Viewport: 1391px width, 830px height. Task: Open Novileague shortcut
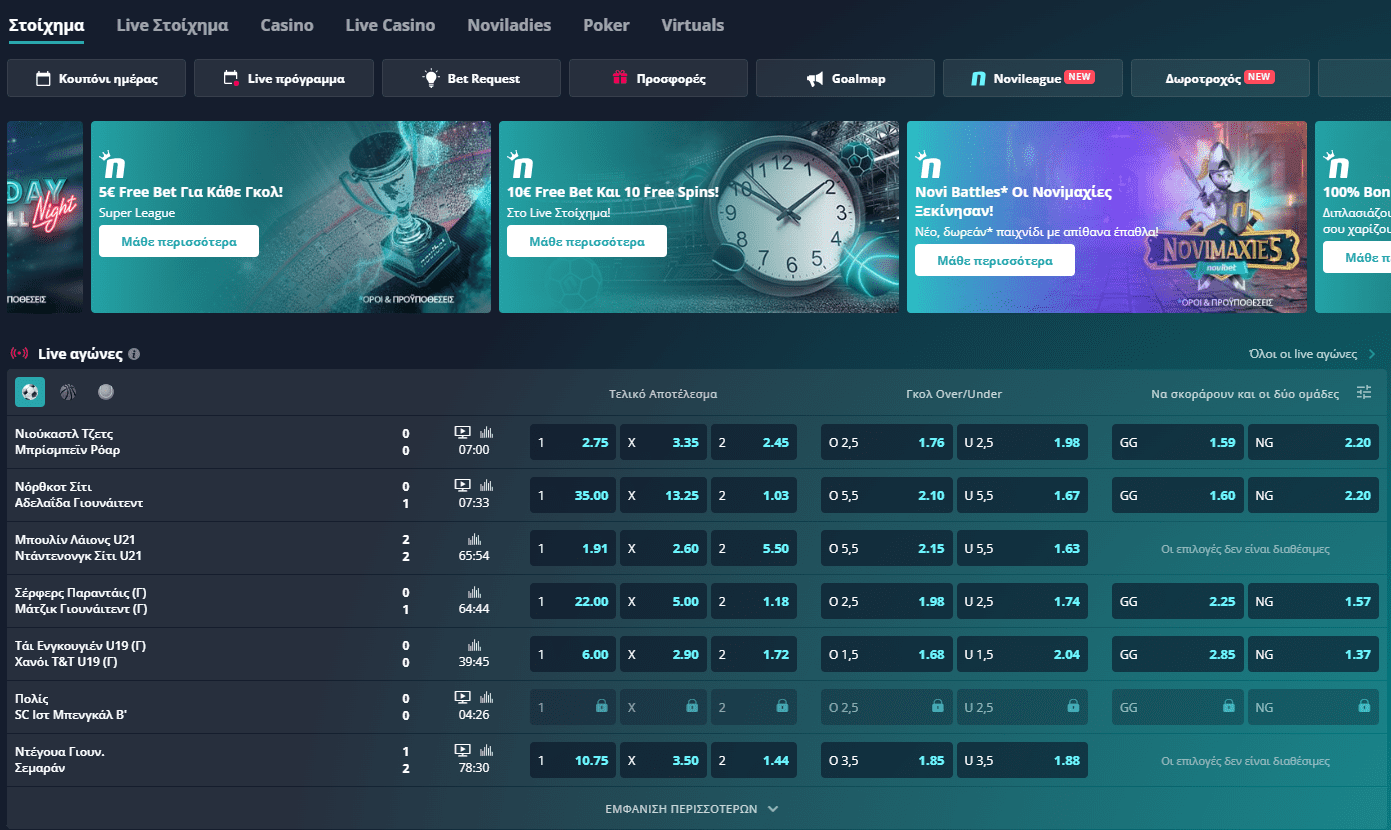click(x=1033, y=78)
